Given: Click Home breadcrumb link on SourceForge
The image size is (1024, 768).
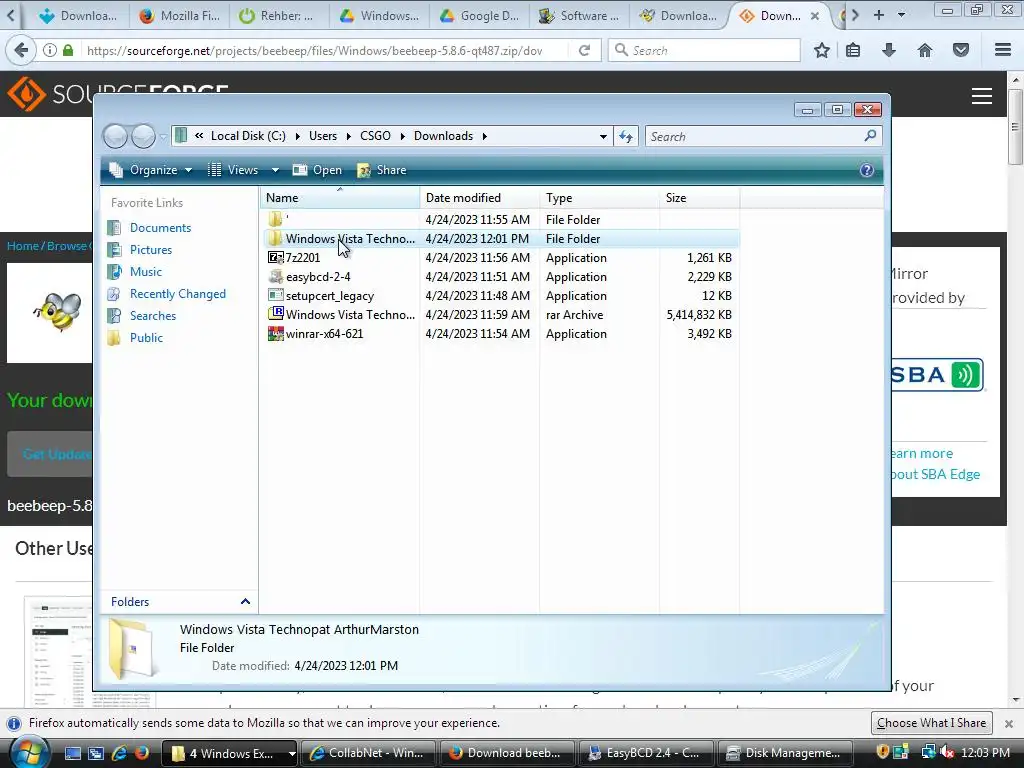Looking at the screenshot, I should 23,246.
